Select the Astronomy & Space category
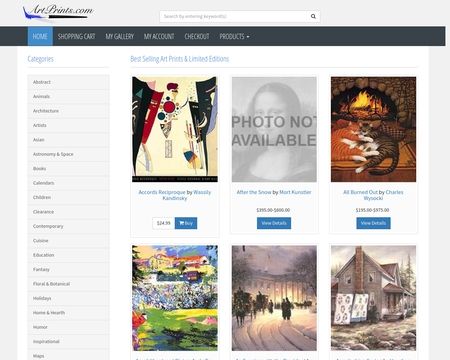The width and height of the screenshot is (450, 360). (68, 154)
